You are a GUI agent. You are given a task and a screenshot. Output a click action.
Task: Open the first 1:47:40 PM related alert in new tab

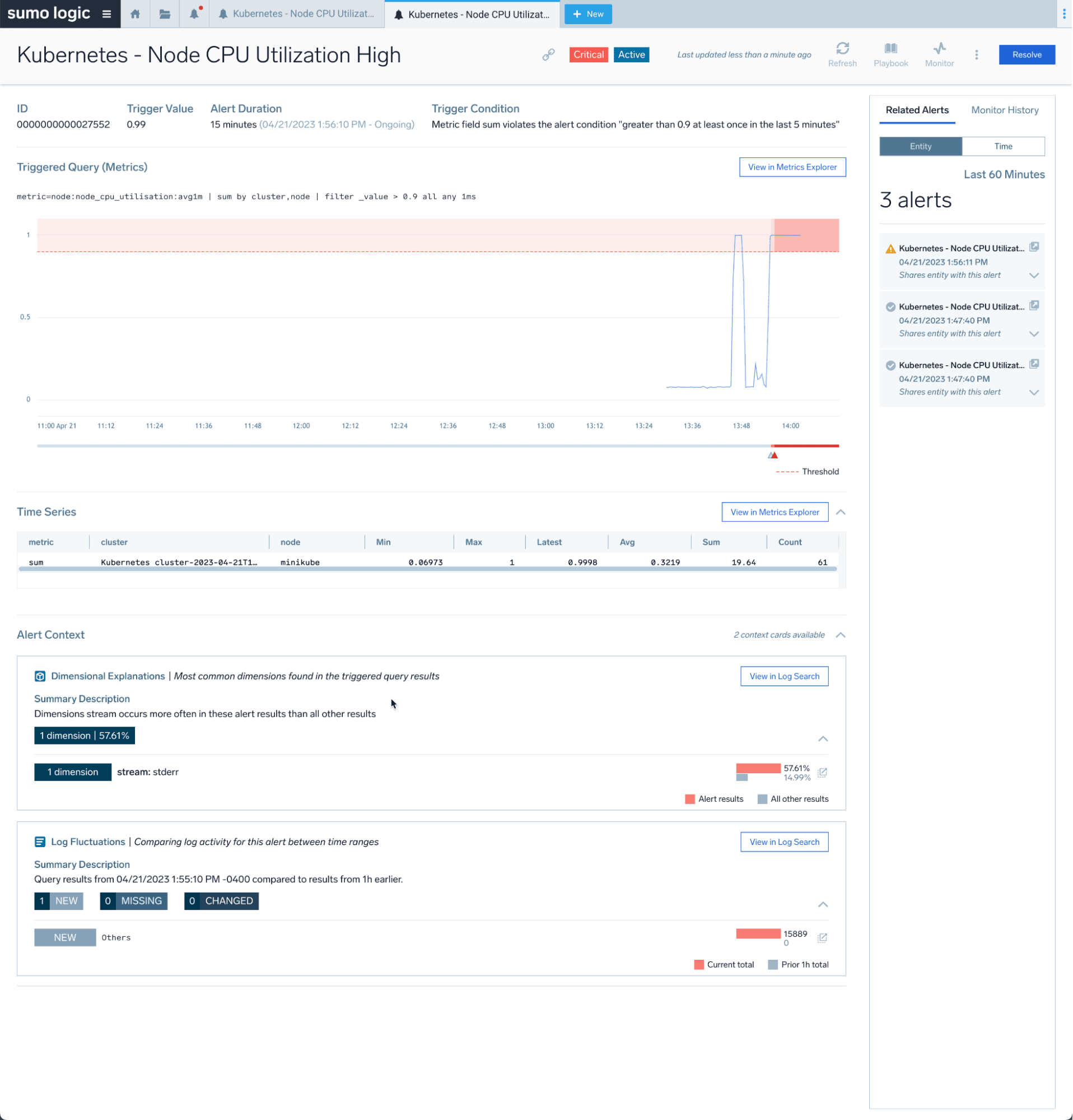click(1035, 306)
